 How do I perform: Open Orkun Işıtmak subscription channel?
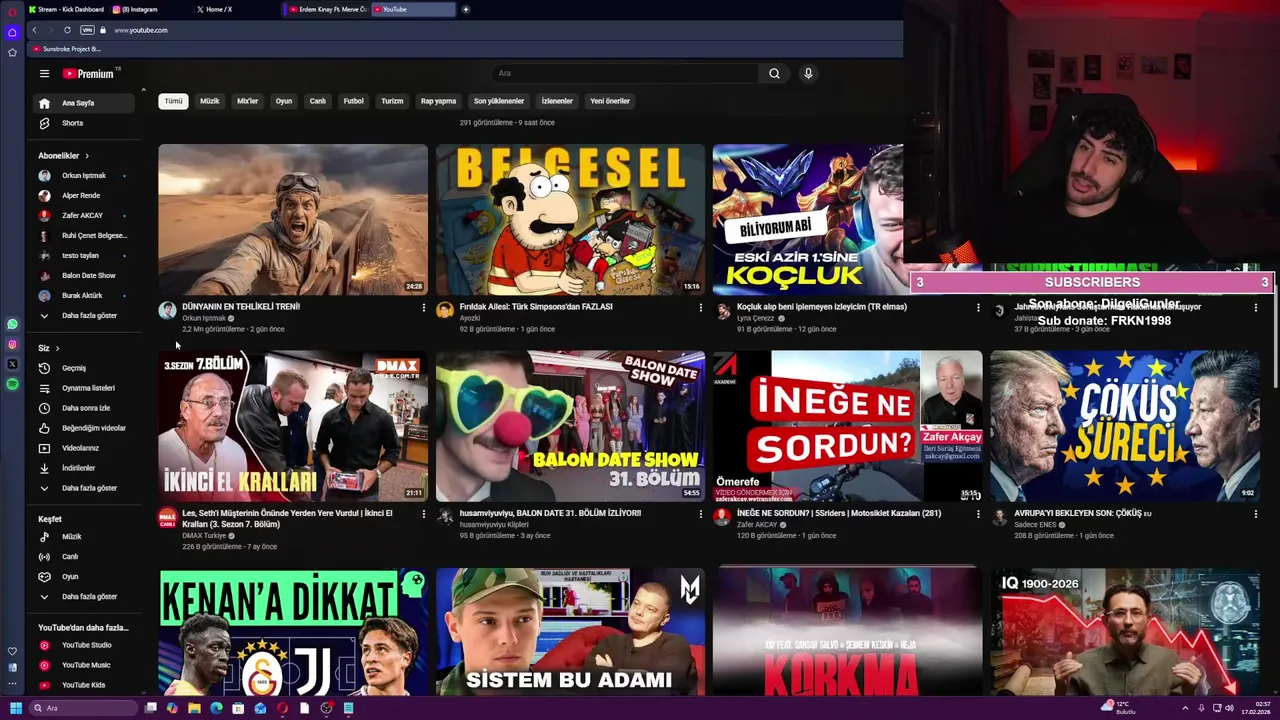[x=84, y=176]
